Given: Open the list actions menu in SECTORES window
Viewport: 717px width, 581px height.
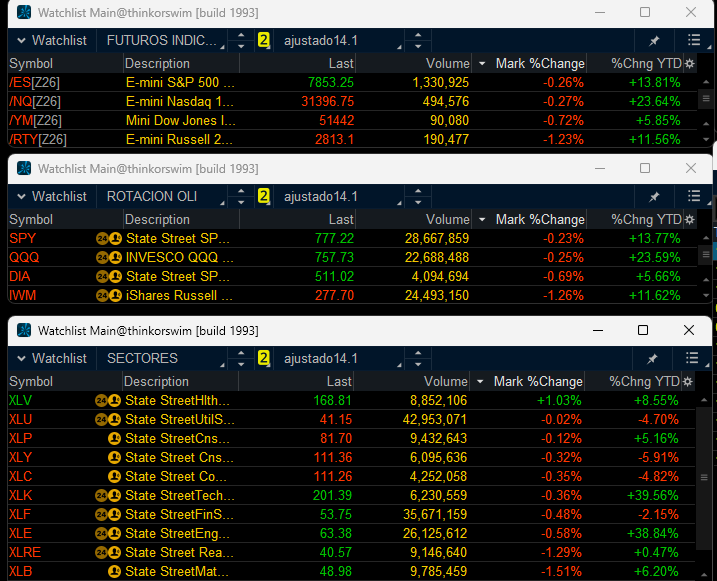Looking at the screenshot, I should click(692, 358).
